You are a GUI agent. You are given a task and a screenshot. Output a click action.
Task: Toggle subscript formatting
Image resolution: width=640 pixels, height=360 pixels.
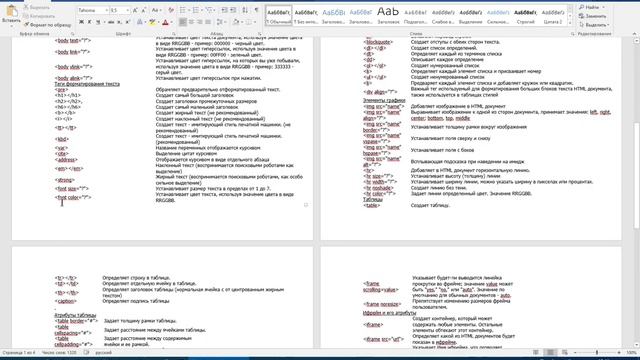(x=119, y=22)
